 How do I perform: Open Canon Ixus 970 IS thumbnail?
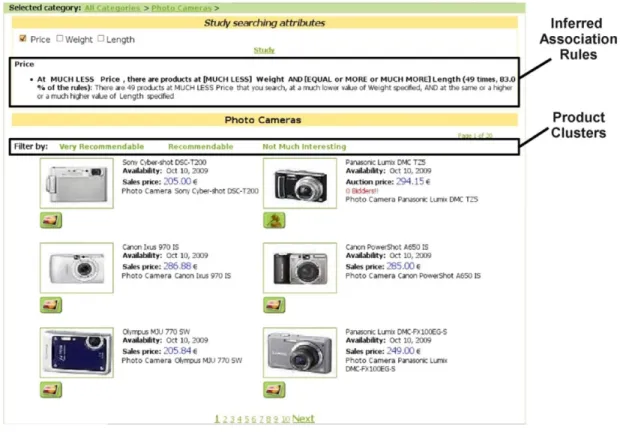click(x=77, y=268)
